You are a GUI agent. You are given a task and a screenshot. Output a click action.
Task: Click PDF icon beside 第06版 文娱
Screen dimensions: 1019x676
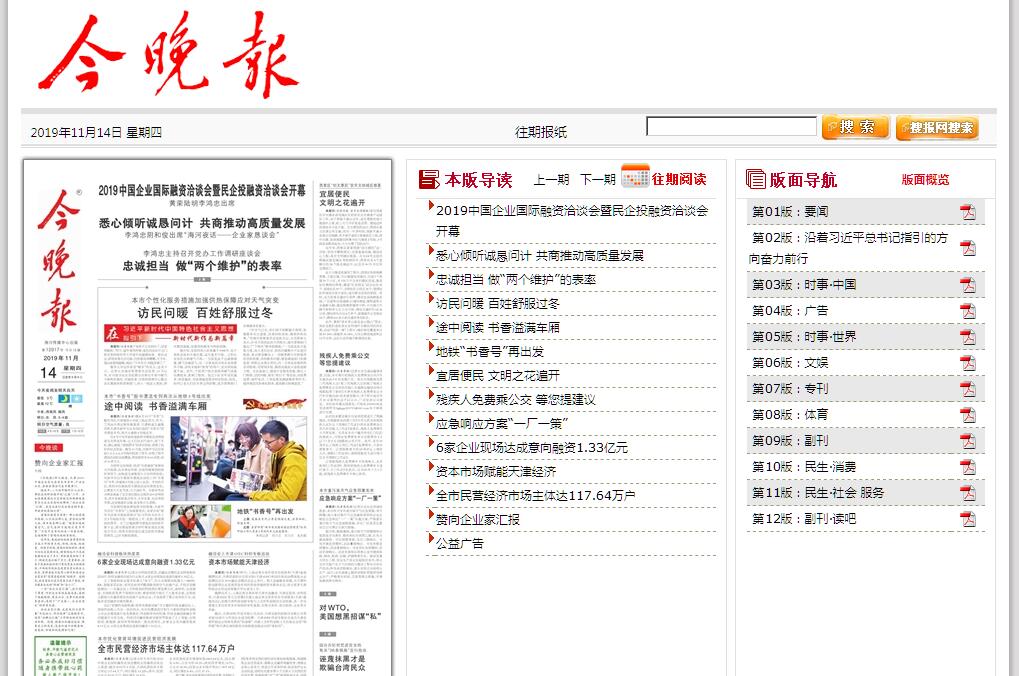tap(967, 363)
